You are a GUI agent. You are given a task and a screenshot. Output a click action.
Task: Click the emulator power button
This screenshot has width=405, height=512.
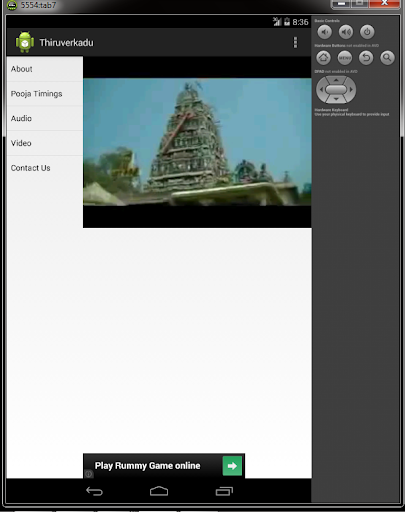(367, 32)
